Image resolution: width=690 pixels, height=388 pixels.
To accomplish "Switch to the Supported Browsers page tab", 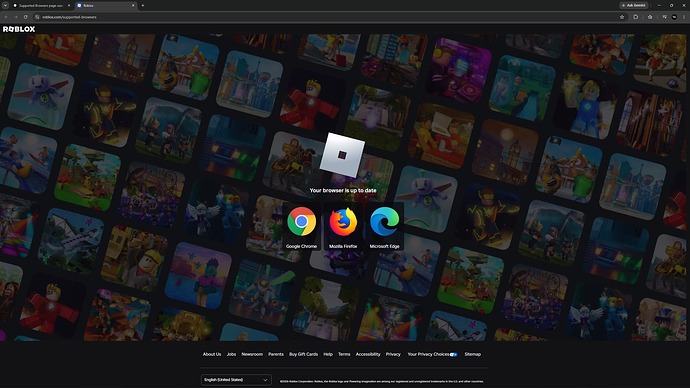I will (x=41, y=5).
